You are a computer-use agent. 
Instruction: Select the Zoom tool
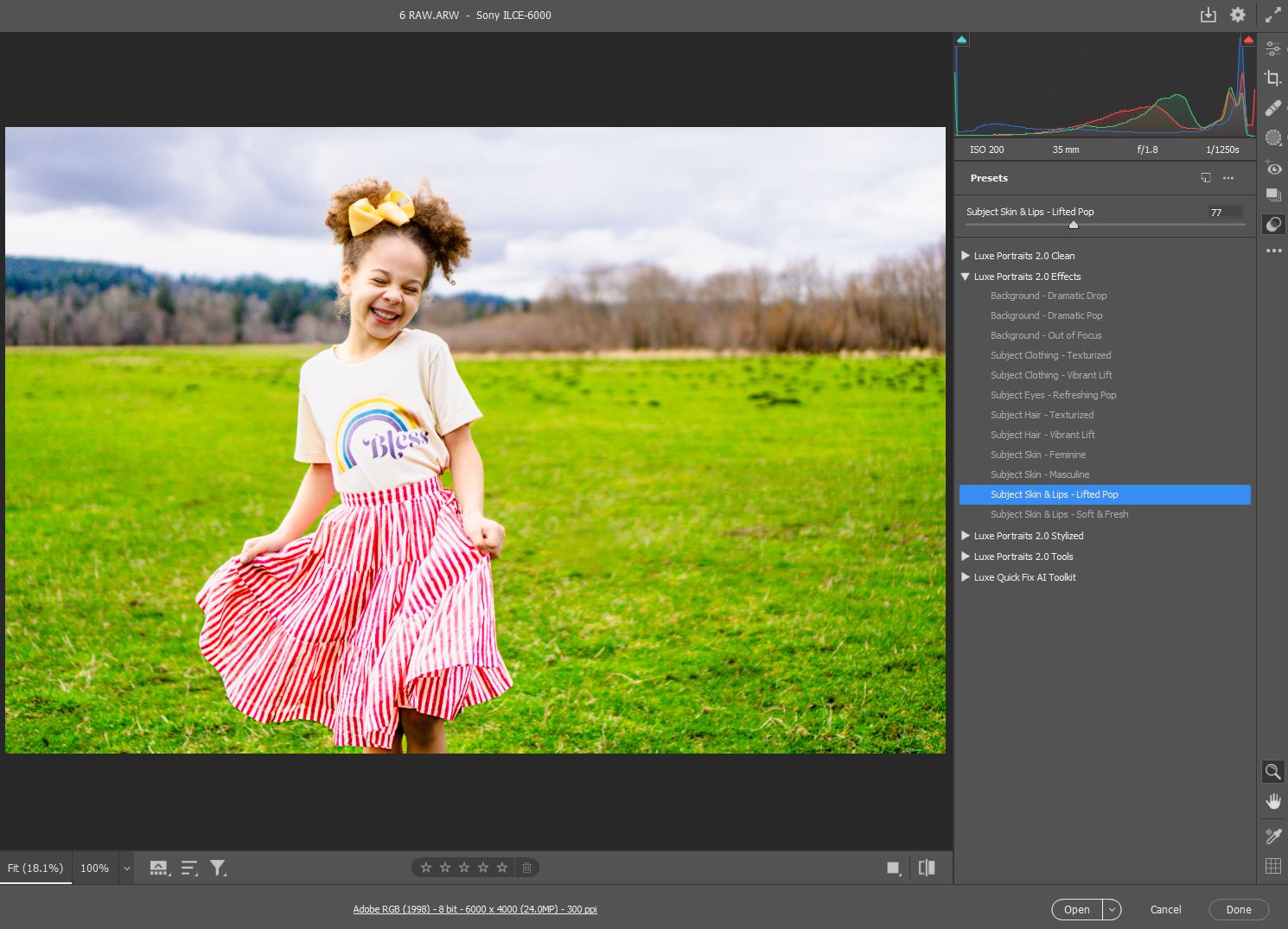1272,772
